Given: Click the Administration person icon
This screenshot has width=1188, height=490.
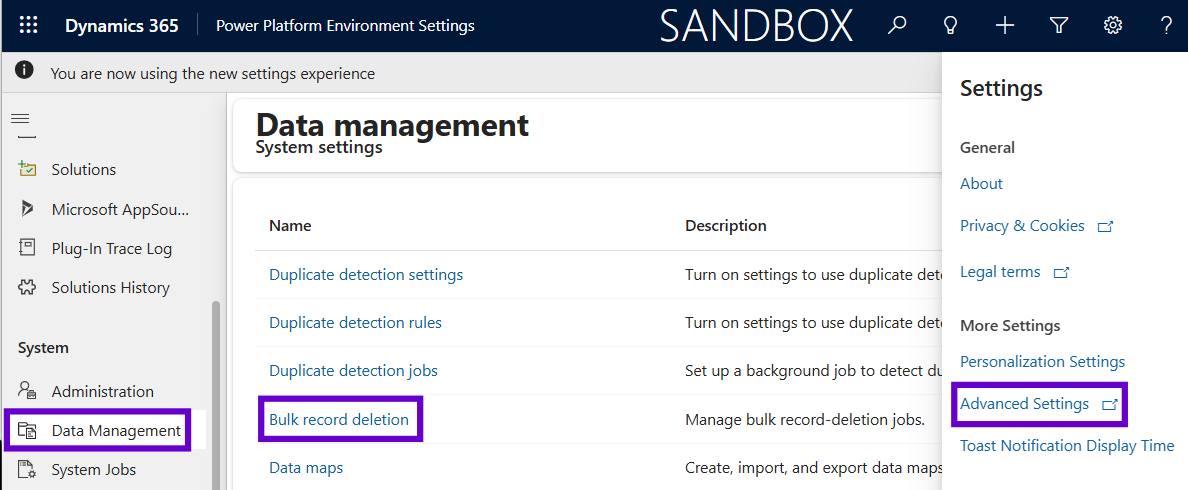Looking at the screenshot, I should 28,391.
